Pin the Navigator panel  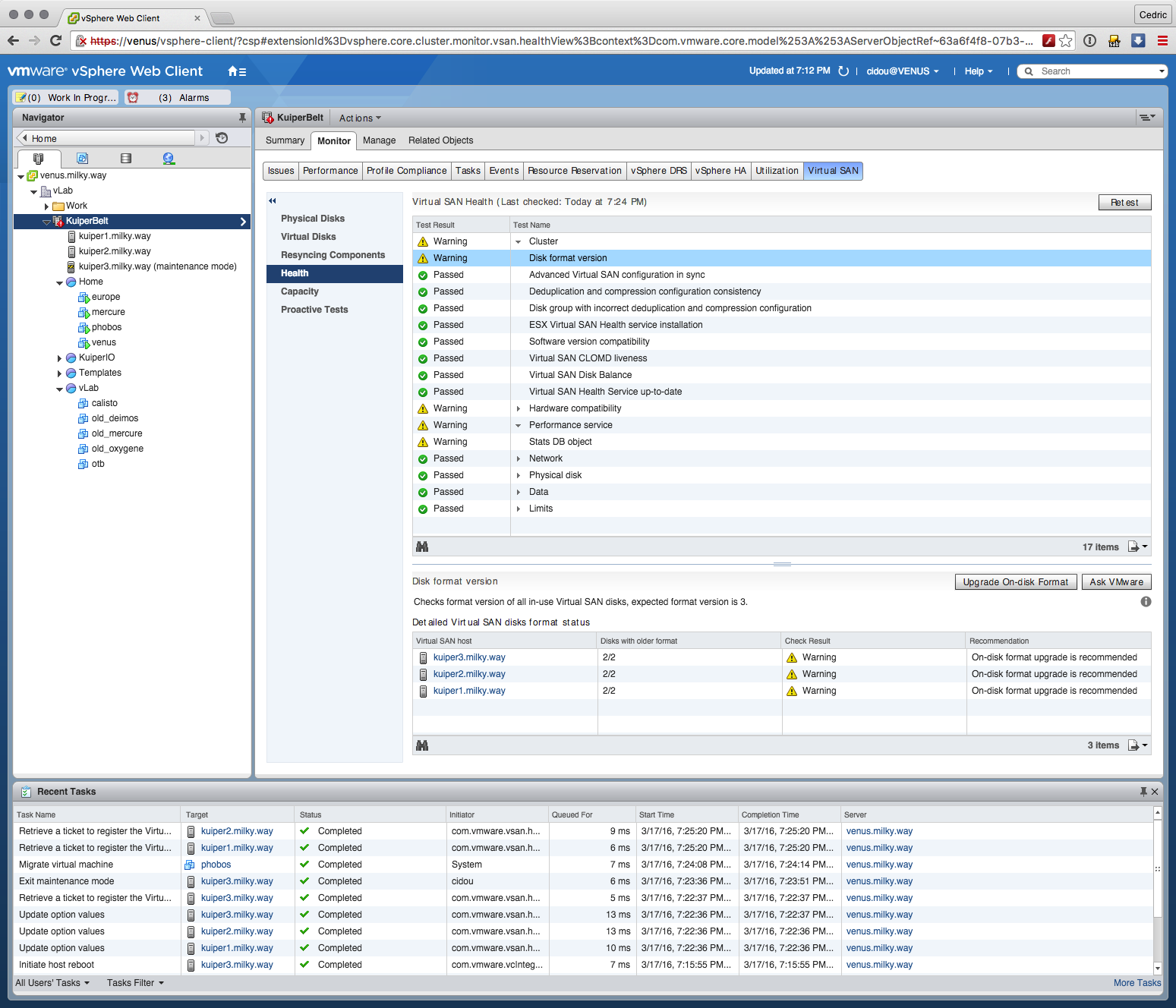point(242,118)
